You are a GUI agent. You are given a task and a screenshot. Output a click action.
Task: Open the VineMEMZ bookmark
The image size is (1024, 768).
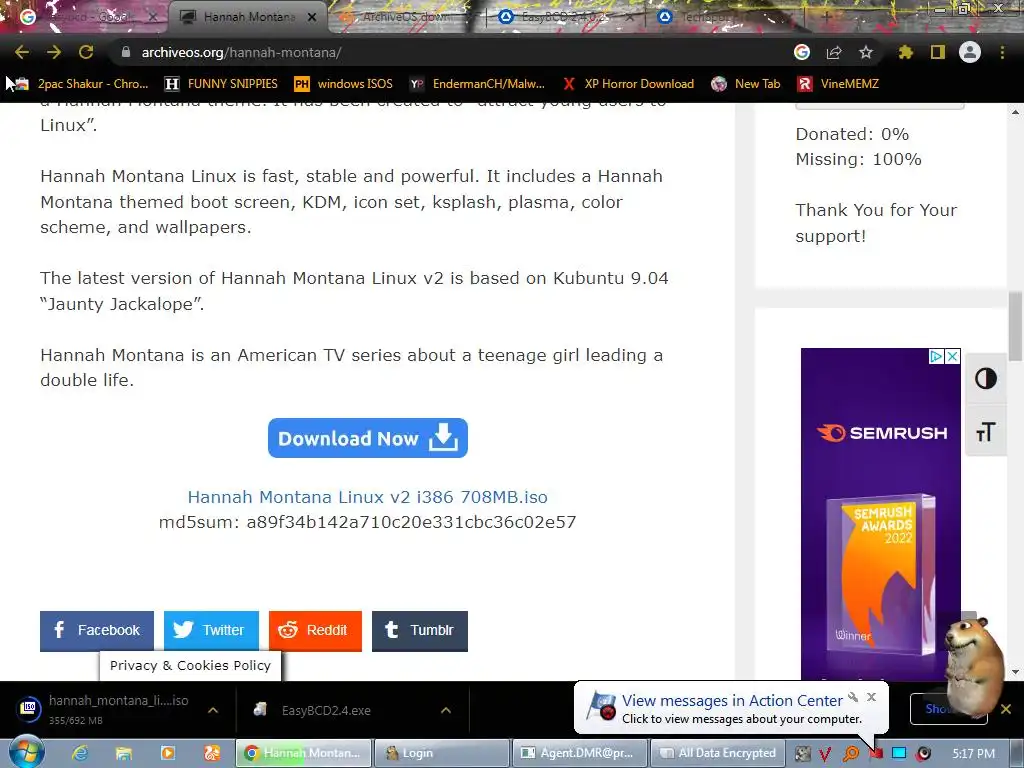839,84
